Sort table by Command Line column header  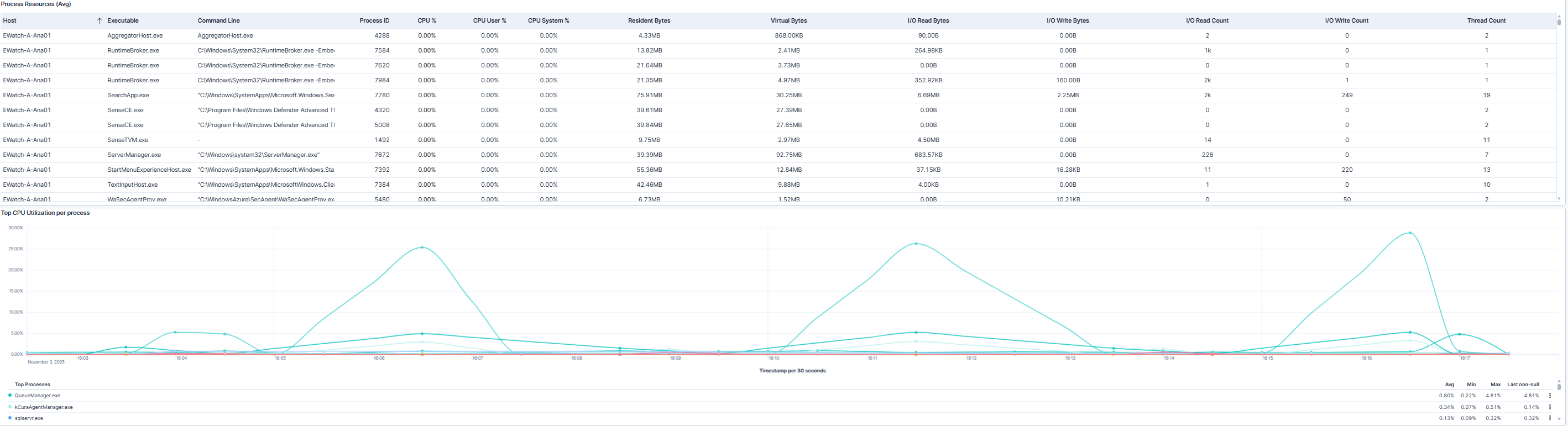(x=218, y=20)
